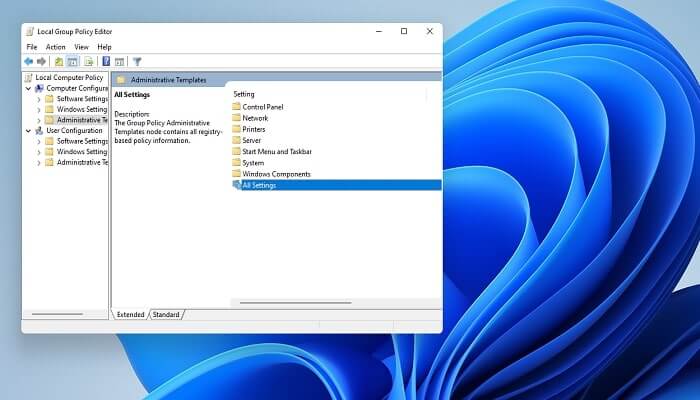Select Windows Components folder in list
Screen dimensions: 700x400
(x=277, y=174)
